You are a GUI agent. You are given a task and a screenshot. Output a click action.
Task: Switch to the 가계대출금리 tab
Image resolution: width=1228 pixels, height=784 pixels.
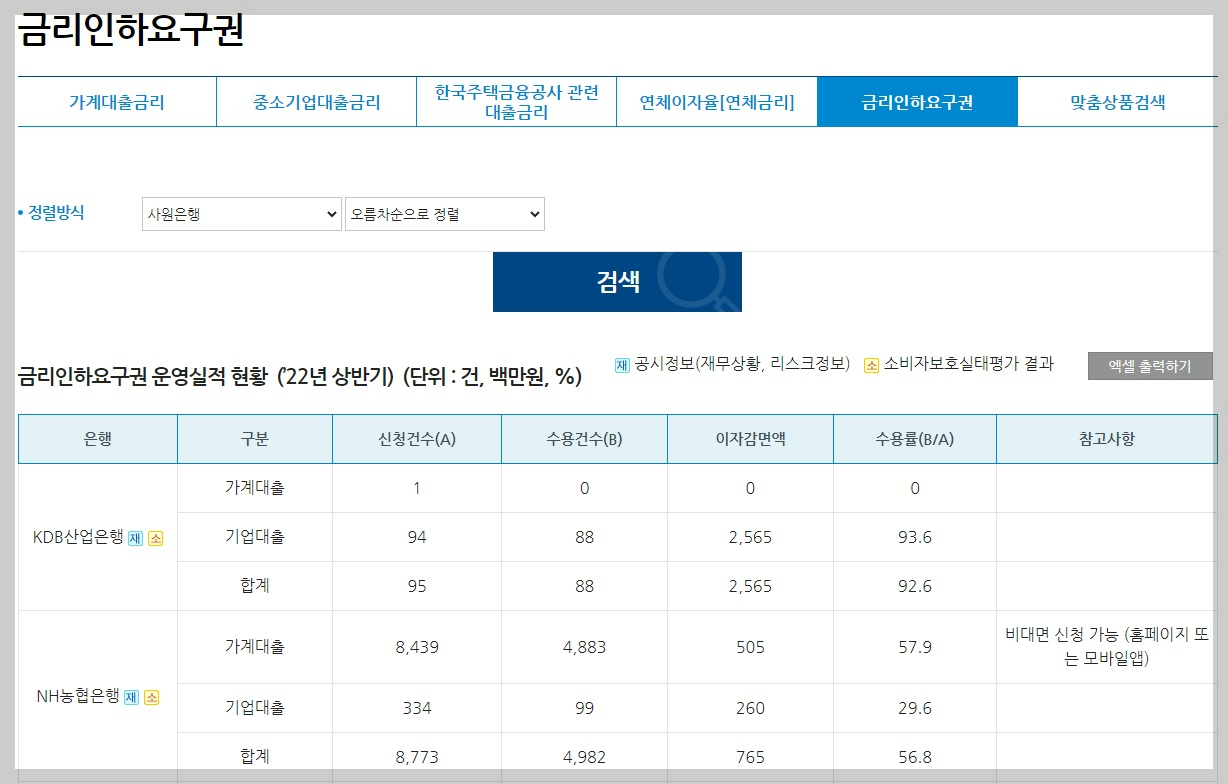click(x=115, y=101)
